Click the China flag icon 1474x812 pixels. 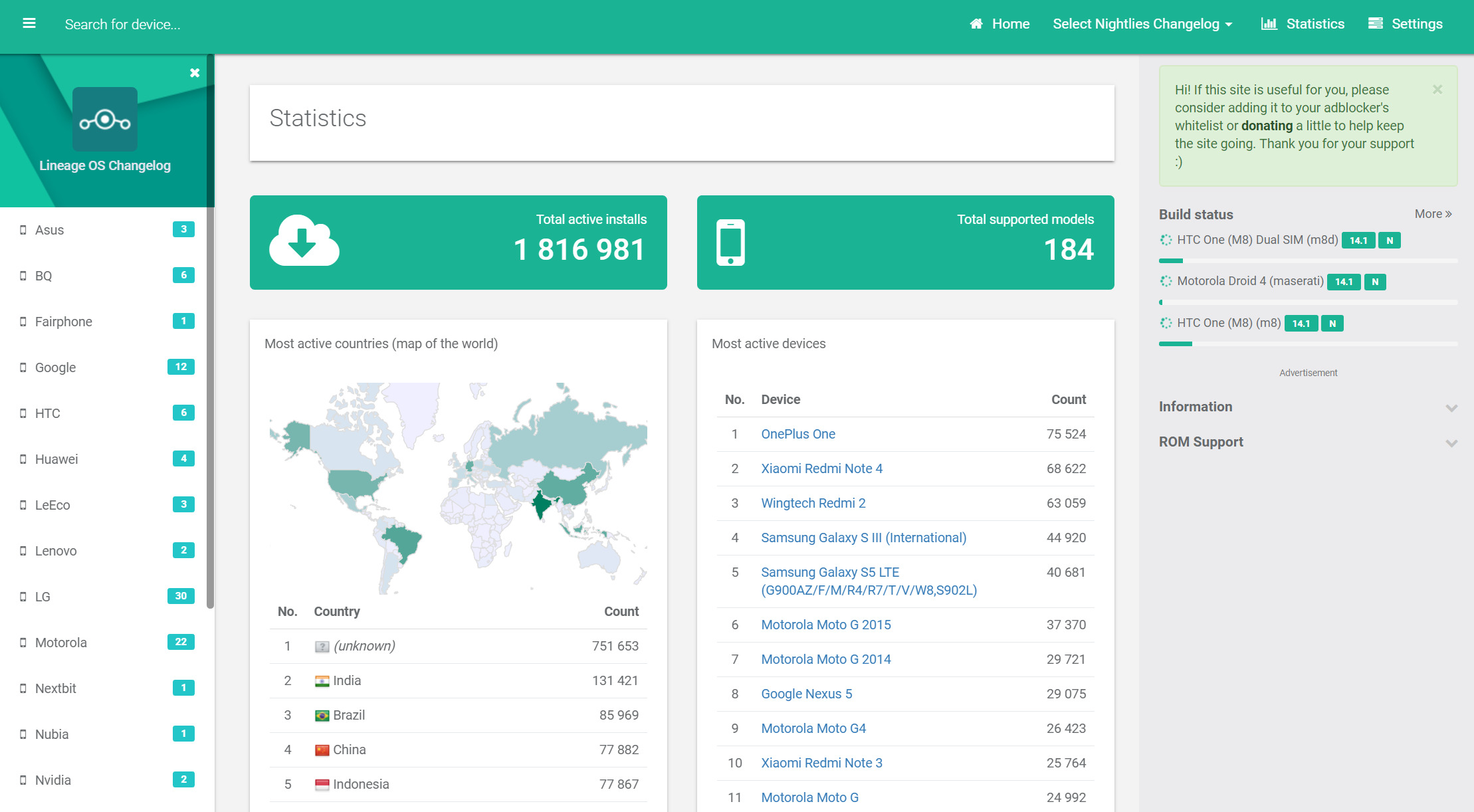(x=322, y=750)
